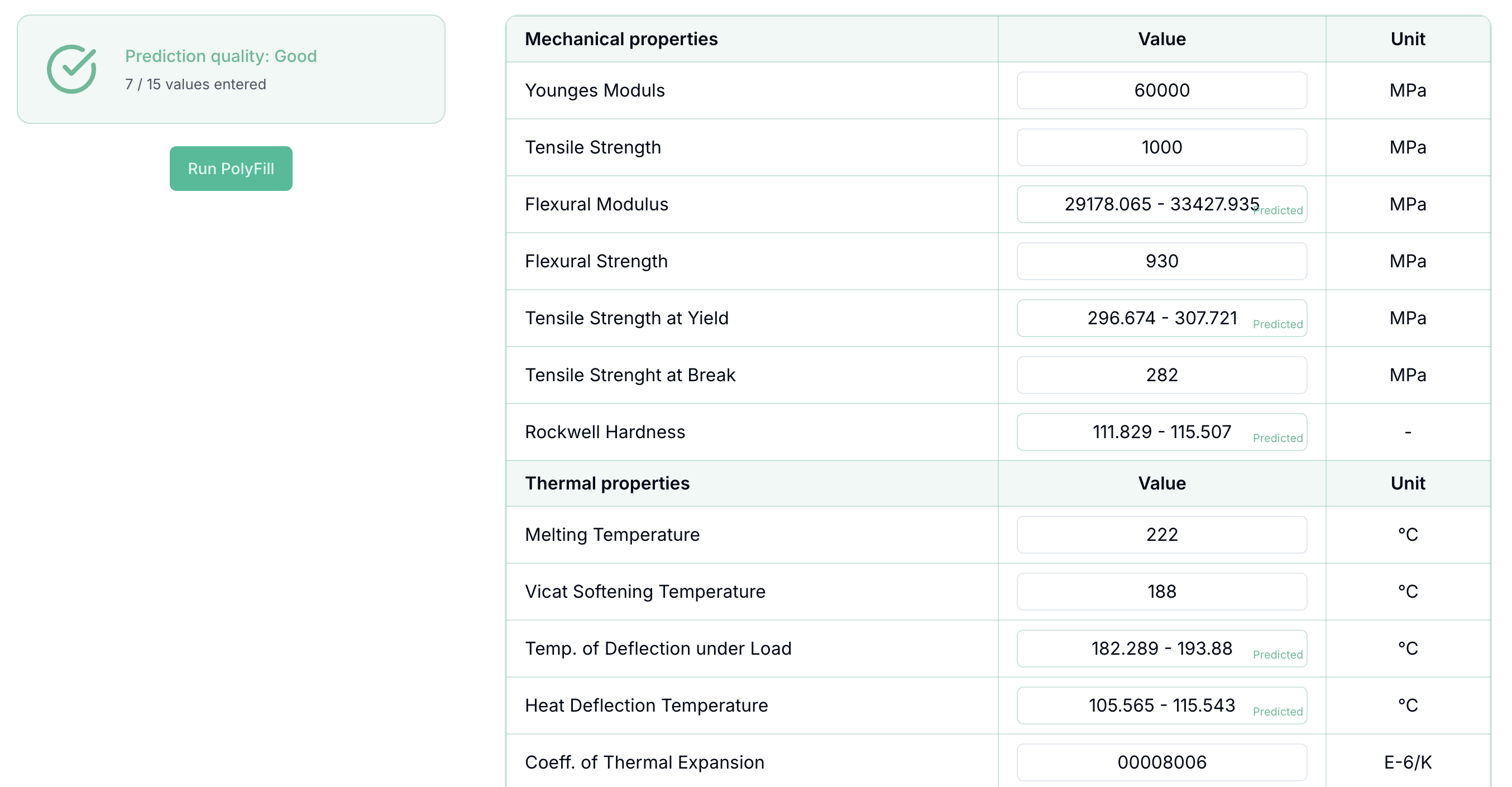
Task: Click the Thermal properties section header
Action: tap(607, 483)
